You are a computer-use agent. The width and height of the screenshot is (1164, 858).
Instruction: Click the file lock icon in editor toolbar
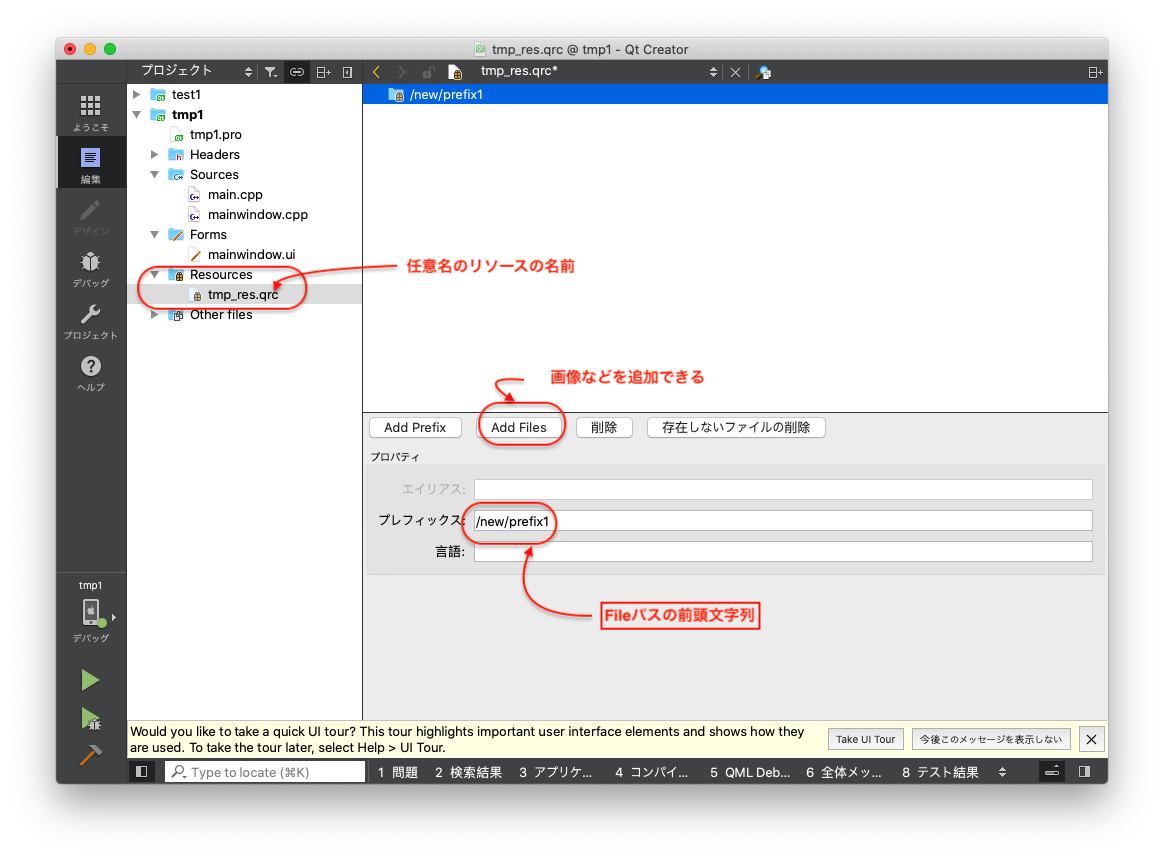[428, 72]
